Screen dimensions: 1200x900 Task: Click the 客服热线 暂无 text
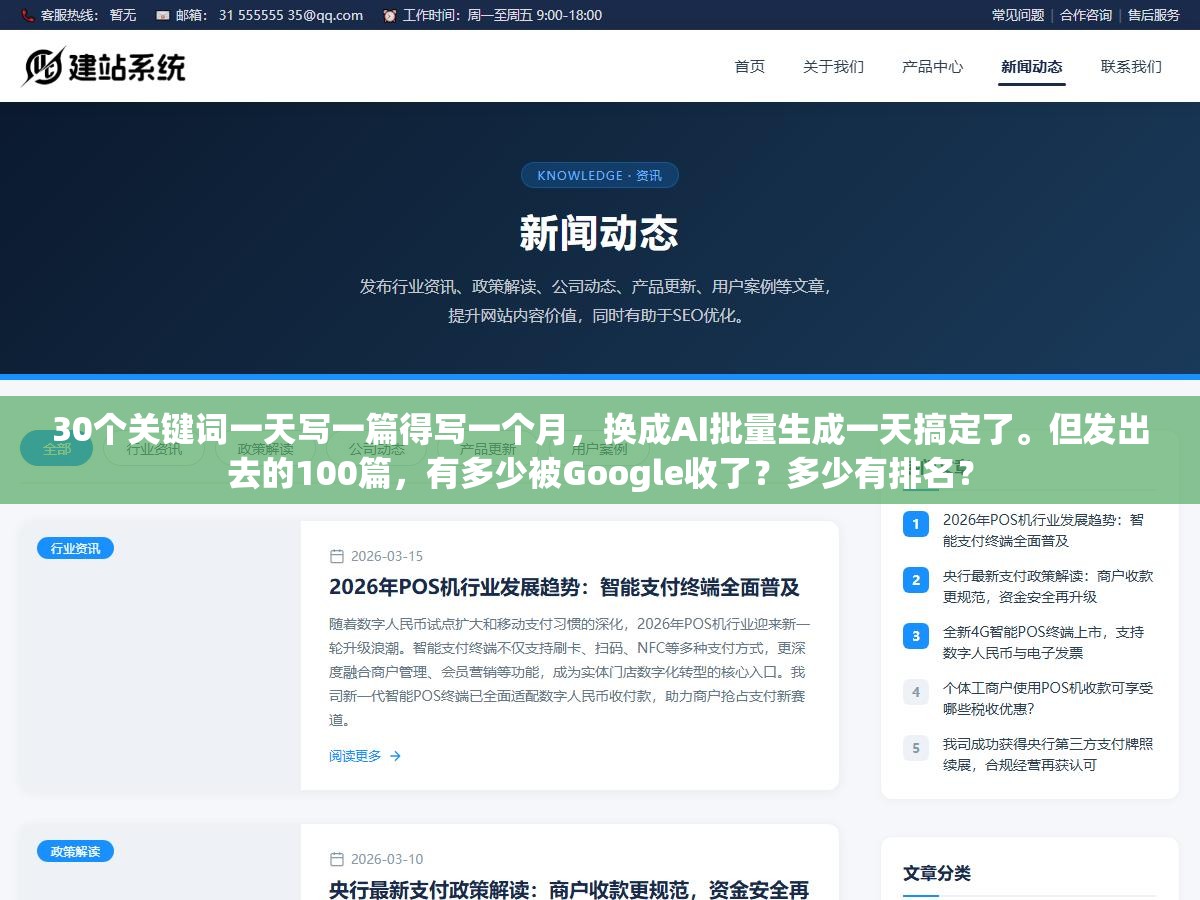pyautogui.click(x=88, y=15)
